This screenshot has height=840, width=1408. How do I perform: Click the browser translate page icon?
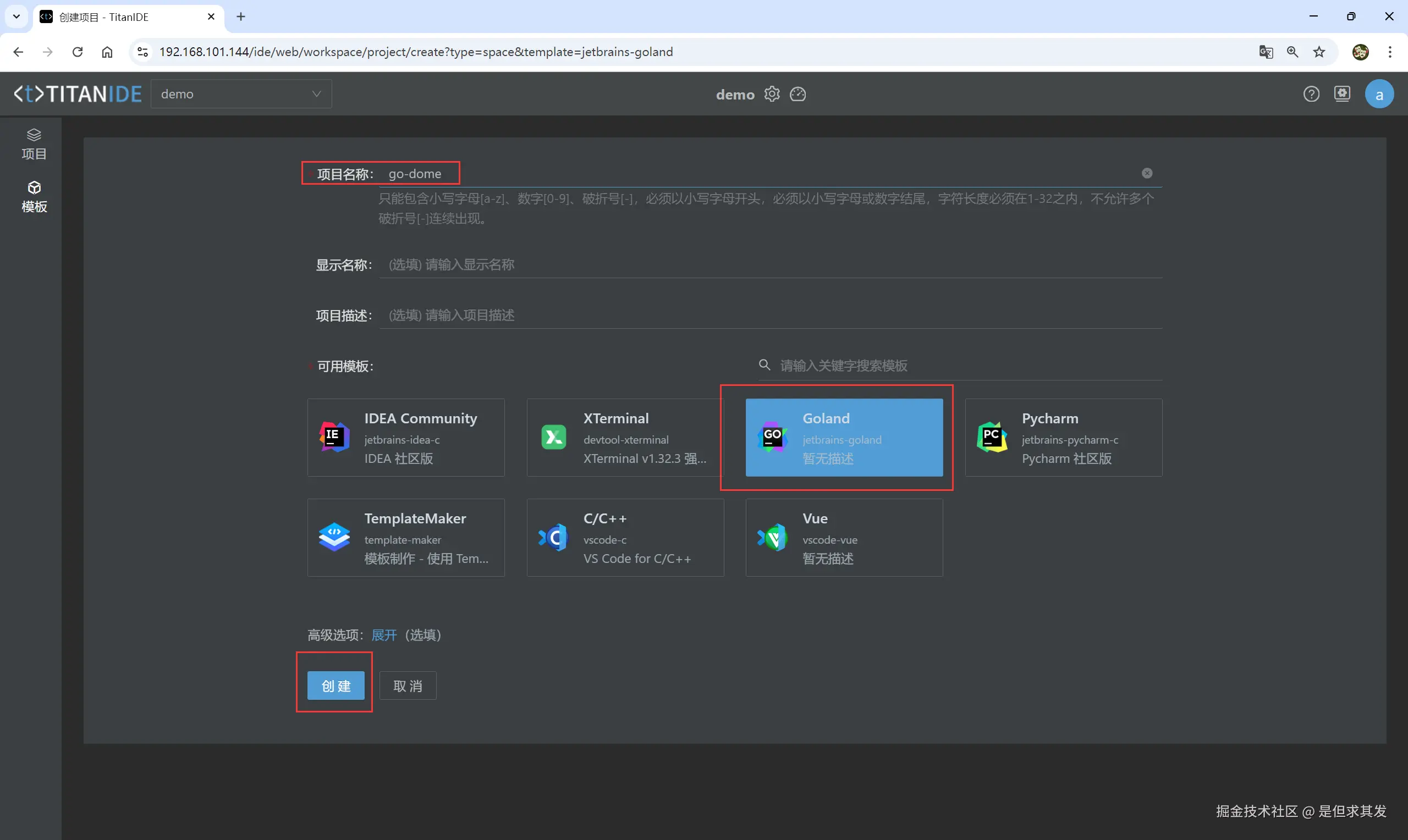click(x=1266, y=52)
